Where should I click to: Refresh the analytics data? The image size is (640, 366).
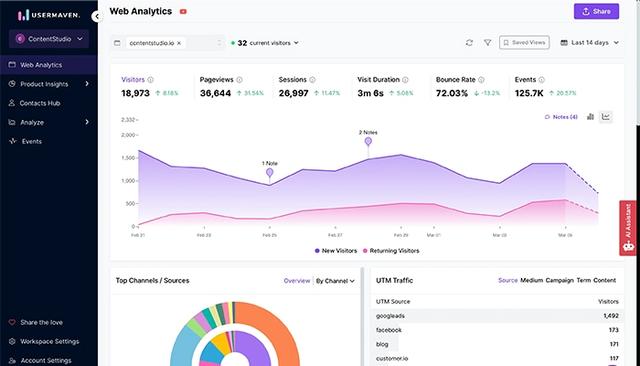(469, 42)
